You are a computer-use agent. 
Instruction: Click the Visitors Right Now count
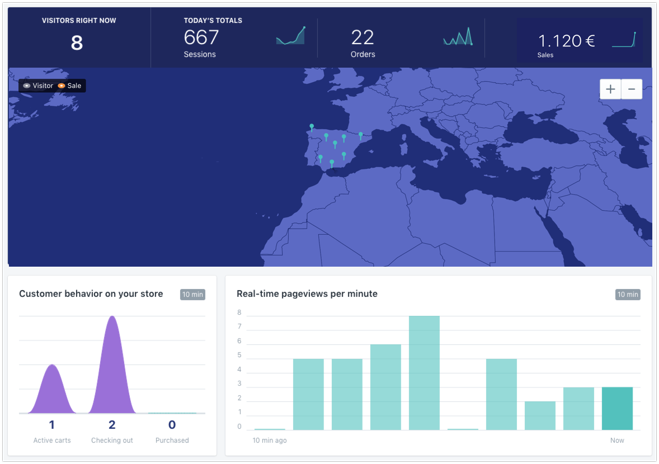coord(77,43)
